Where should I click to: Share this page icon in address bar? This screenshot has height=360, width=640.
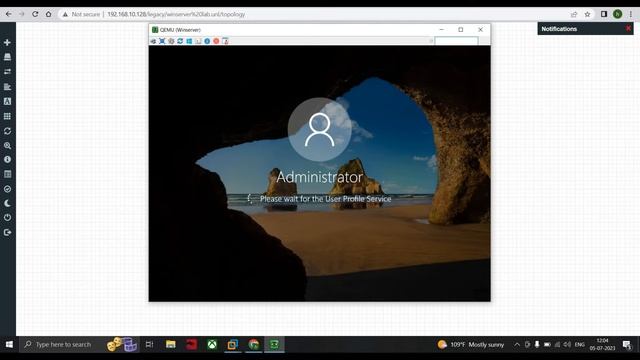(x=574, y=14)
